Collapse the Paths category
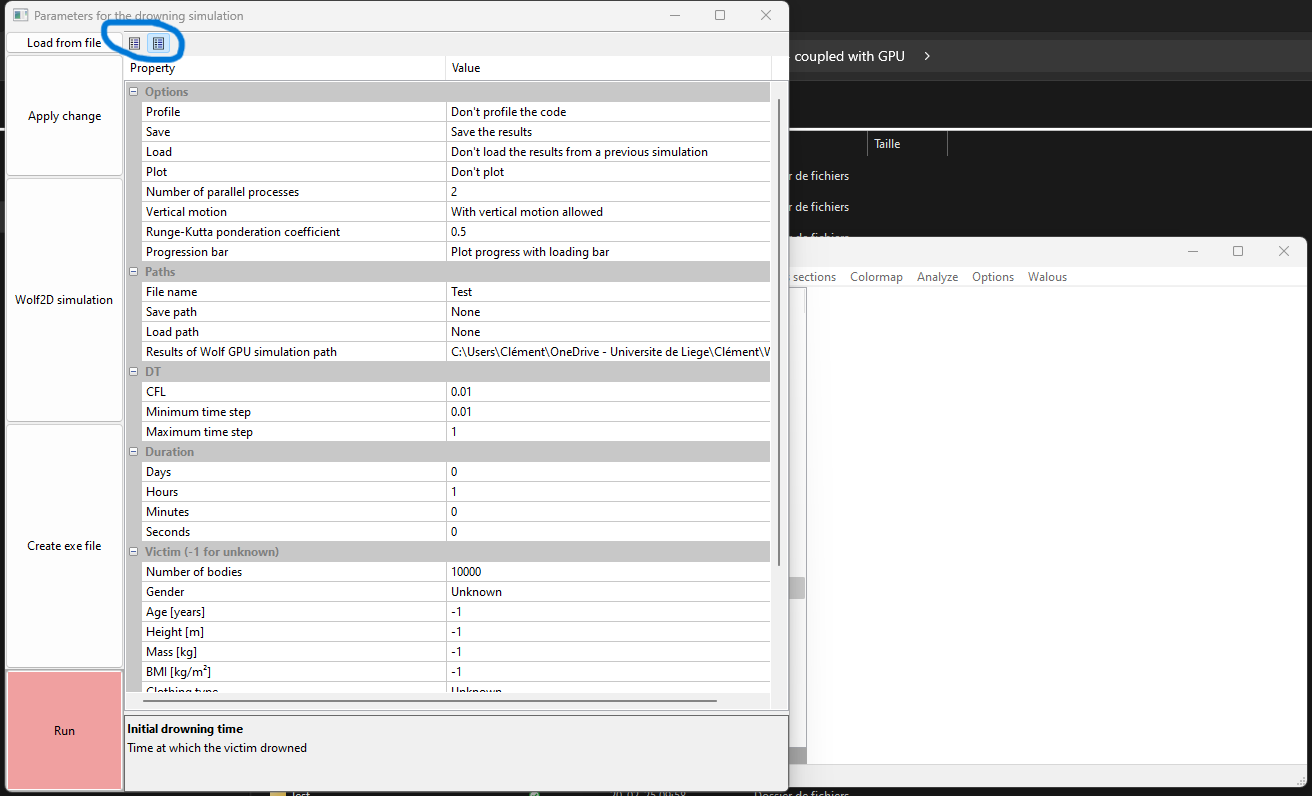Image resolution: width=1312 pixels, height=796 pixels. (x=133, y=272)
